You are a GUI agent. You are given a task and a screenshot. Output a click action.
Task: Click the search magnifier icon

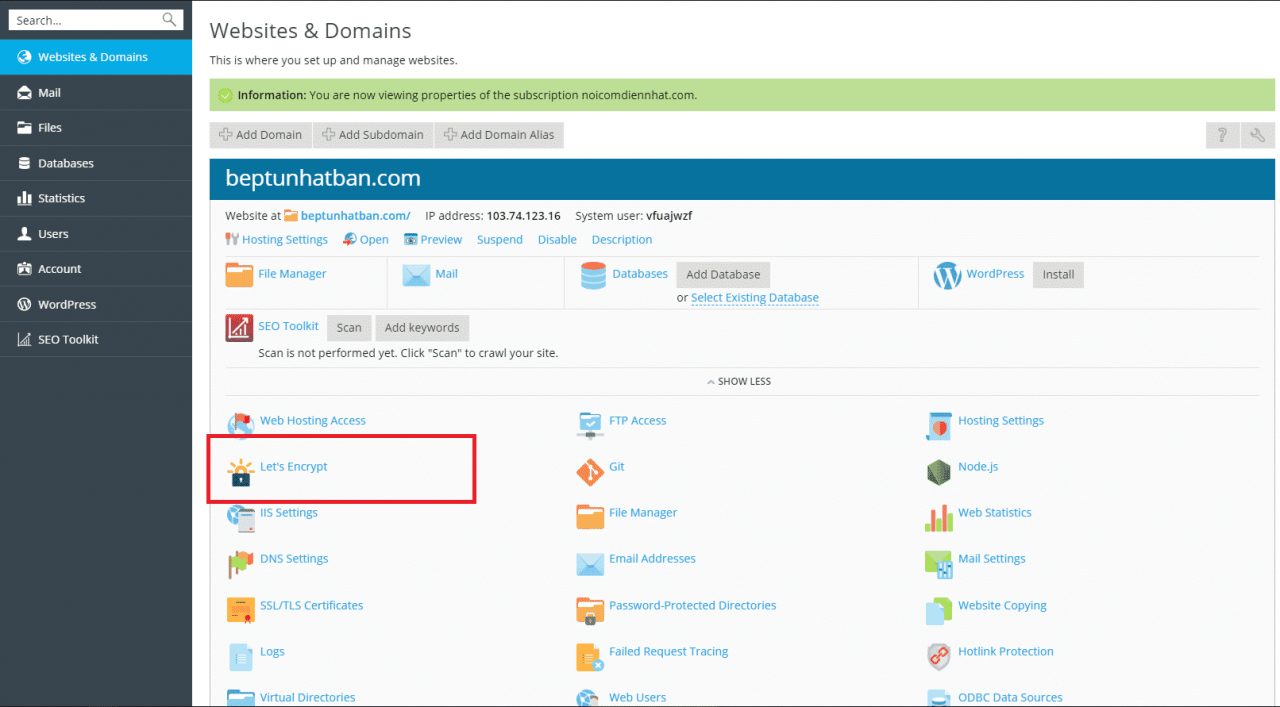[169, 20]
